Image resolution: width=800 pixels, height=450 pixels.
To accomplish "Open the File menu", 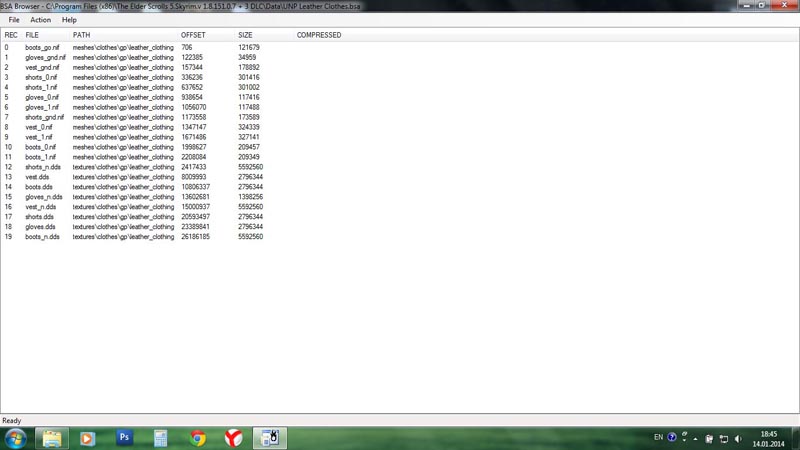I will point(14,20).
